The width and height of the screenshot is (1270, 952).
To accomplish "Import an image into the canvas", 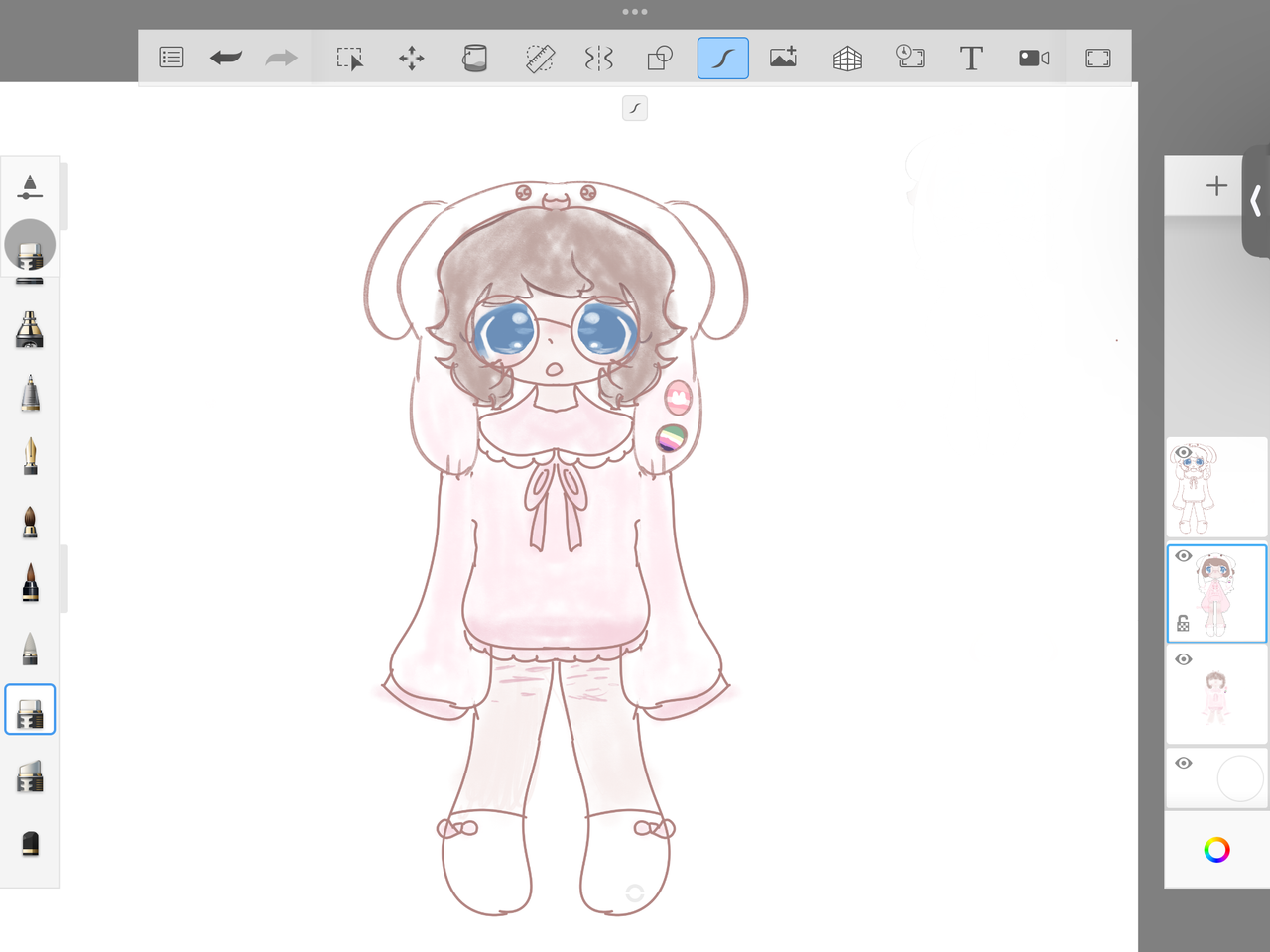I will click(x=783, y=59).
